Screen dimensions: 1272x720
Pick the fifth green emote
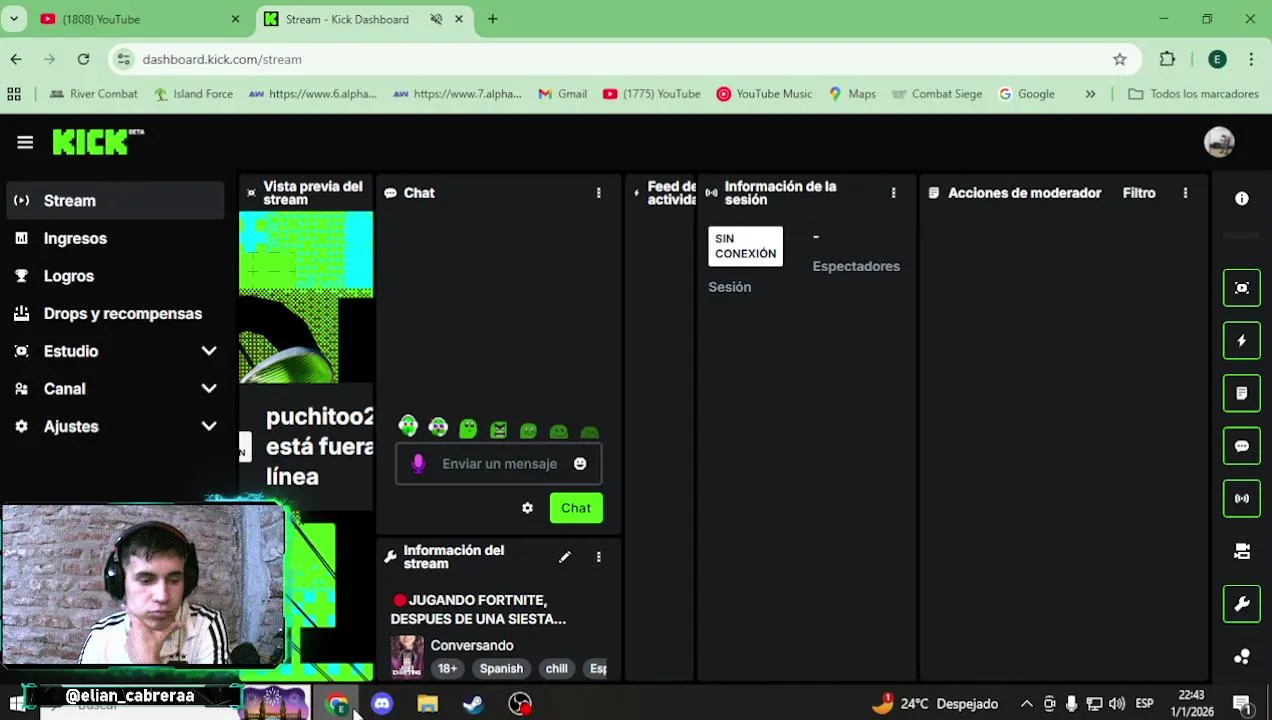click(x=528, y=431)
